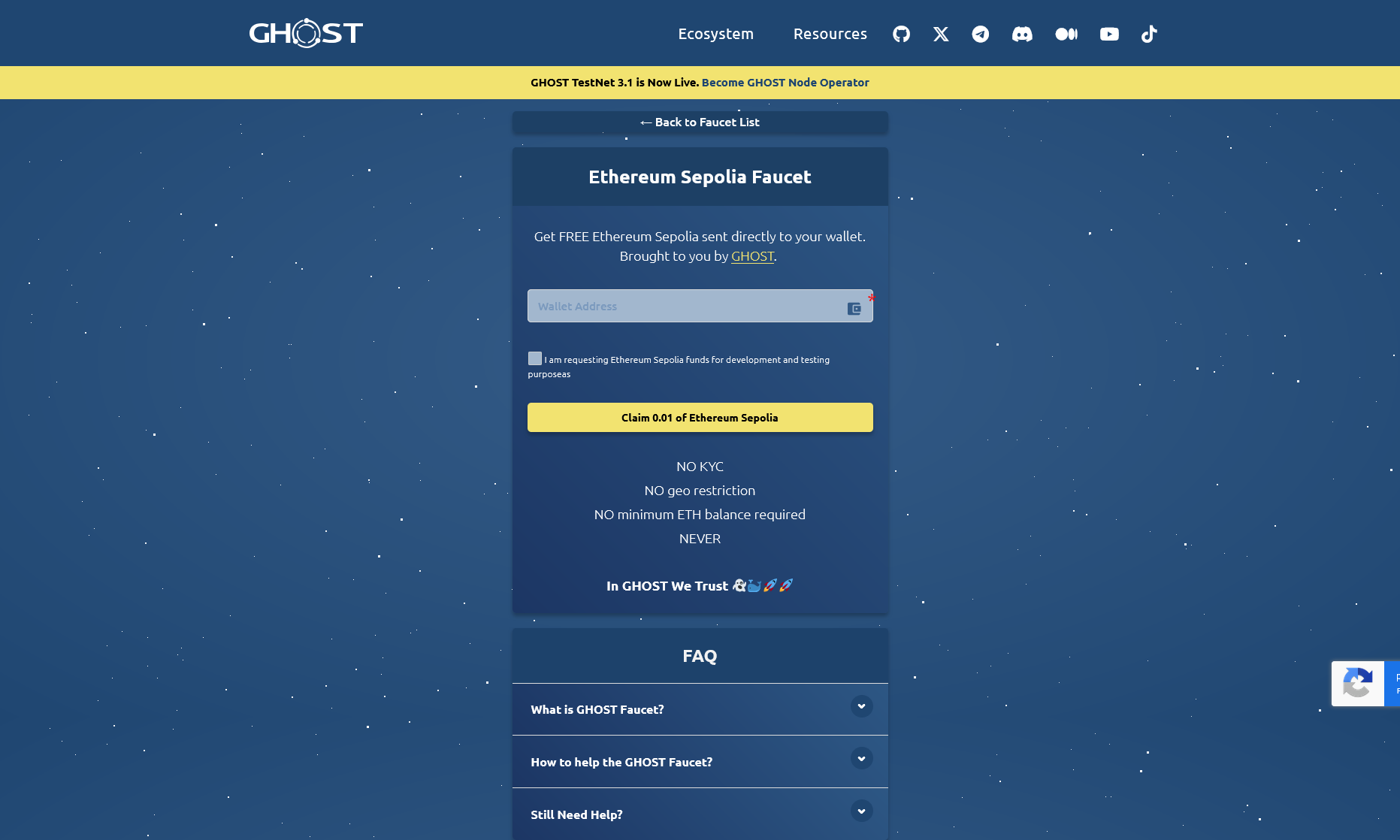Click the GHOST logo in header
The image size is (1400, 840).
pos(306,33)
